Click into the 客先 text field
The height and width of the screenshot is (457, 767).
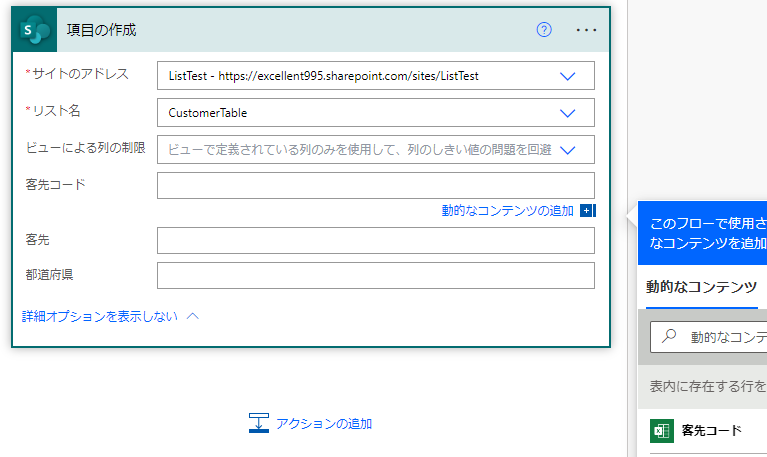(x=375, y=240)
